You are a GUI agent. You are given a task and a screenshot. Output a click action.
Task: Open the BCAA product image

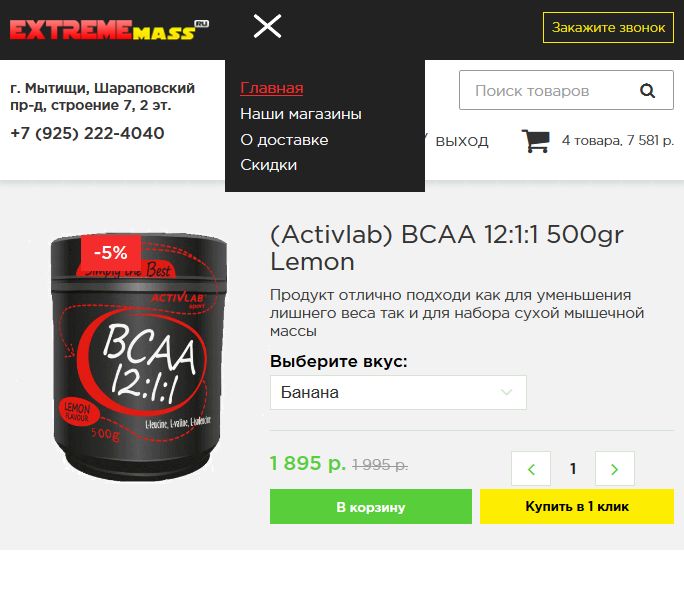(x=138, y=357)
